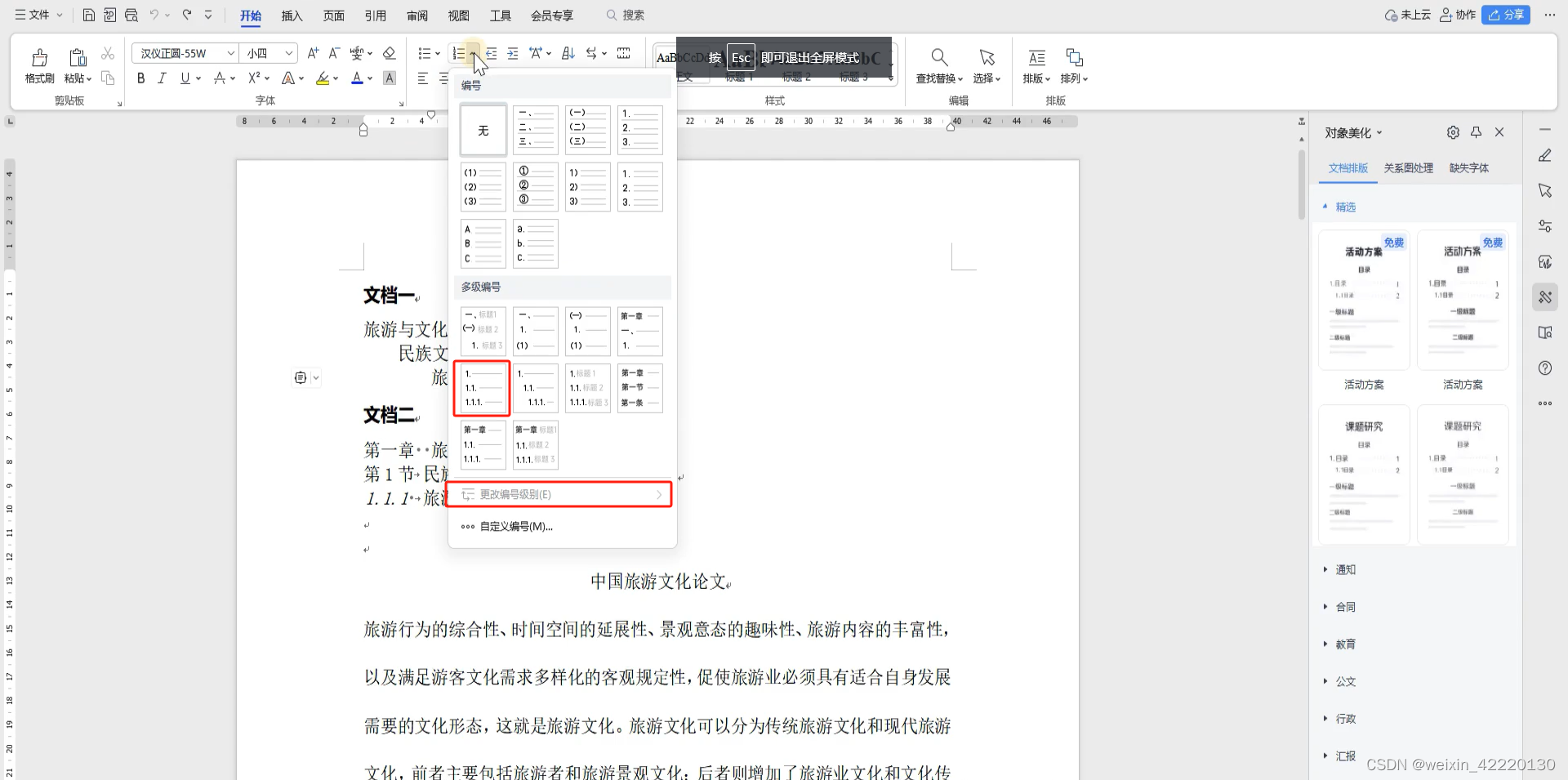
Task: Click the Sort (A-Z) icon
Action: point(568,53)
